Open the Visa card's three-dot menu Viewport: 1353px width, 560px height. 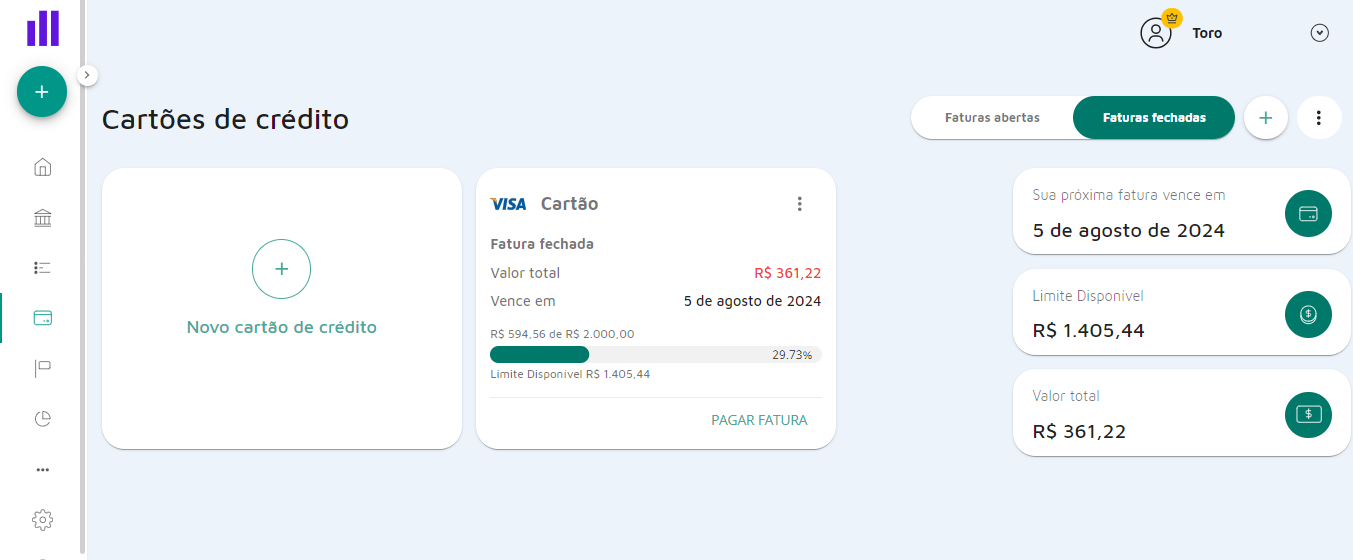(x=799, y=204)
